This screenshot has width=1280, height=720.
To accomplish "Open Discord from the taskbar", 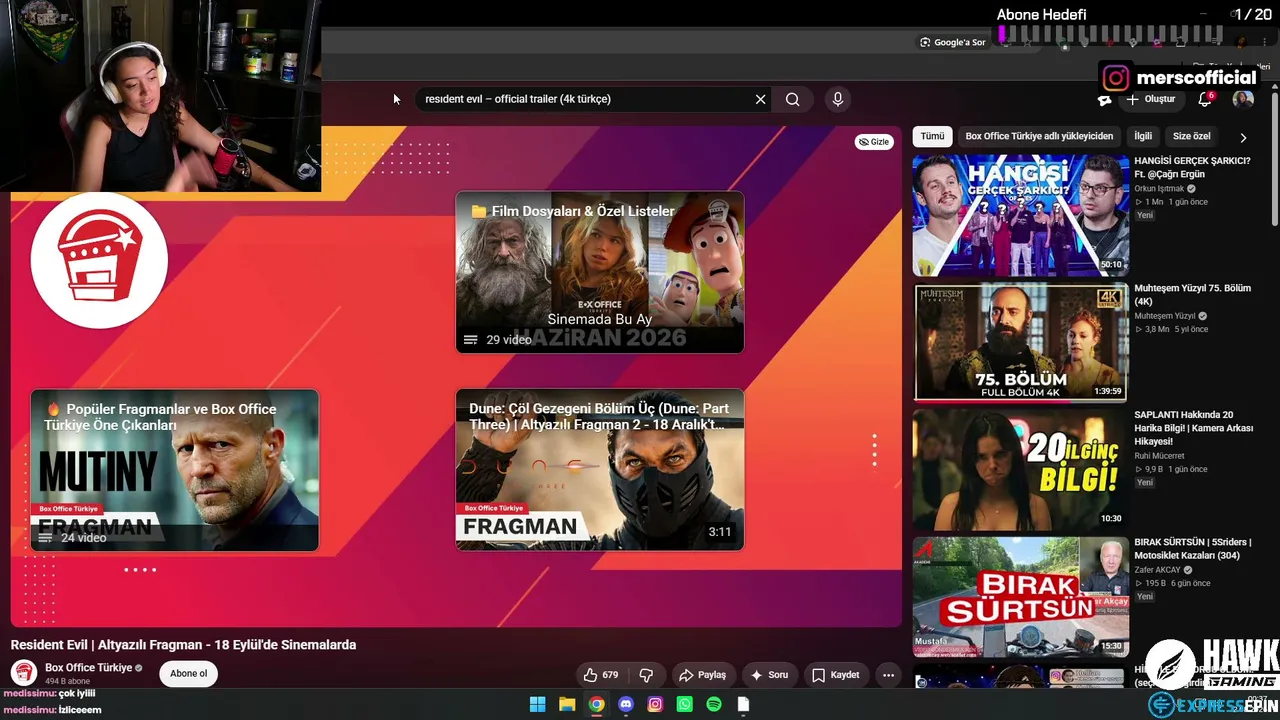I will 626,704.
